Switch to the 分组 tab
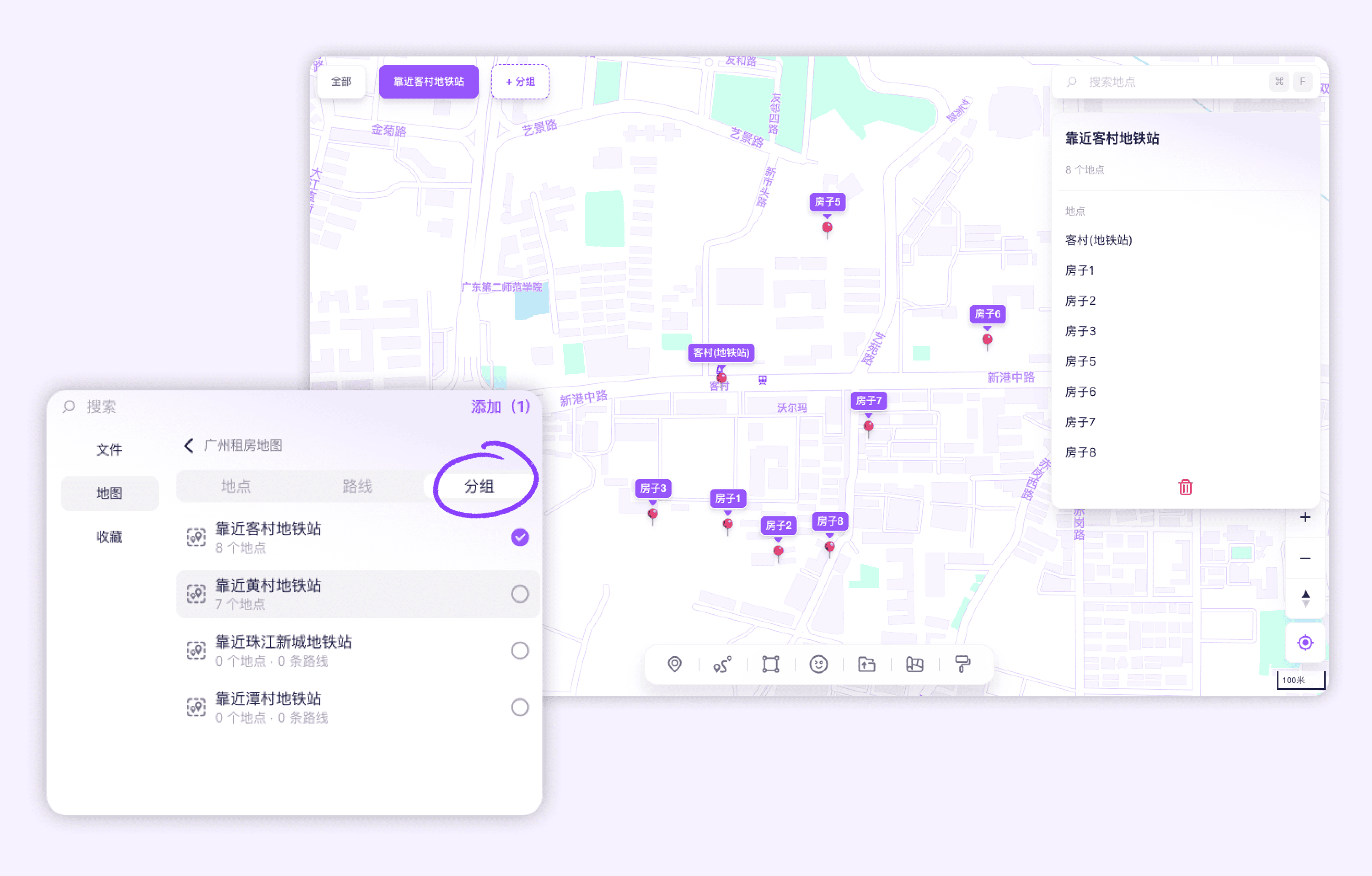This screenshot has height=876, width=1372. coord(479,486)
